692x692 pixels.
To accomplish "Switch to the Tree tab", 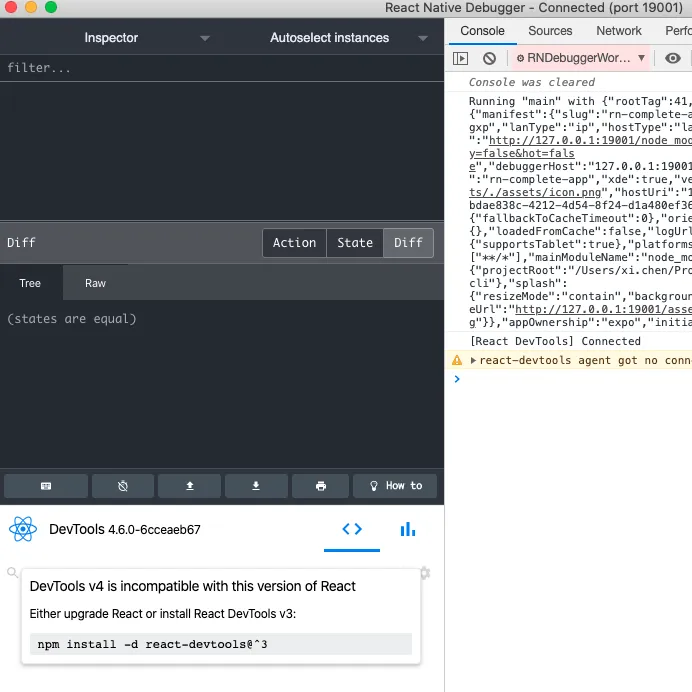I will click(x=30, y=283).
